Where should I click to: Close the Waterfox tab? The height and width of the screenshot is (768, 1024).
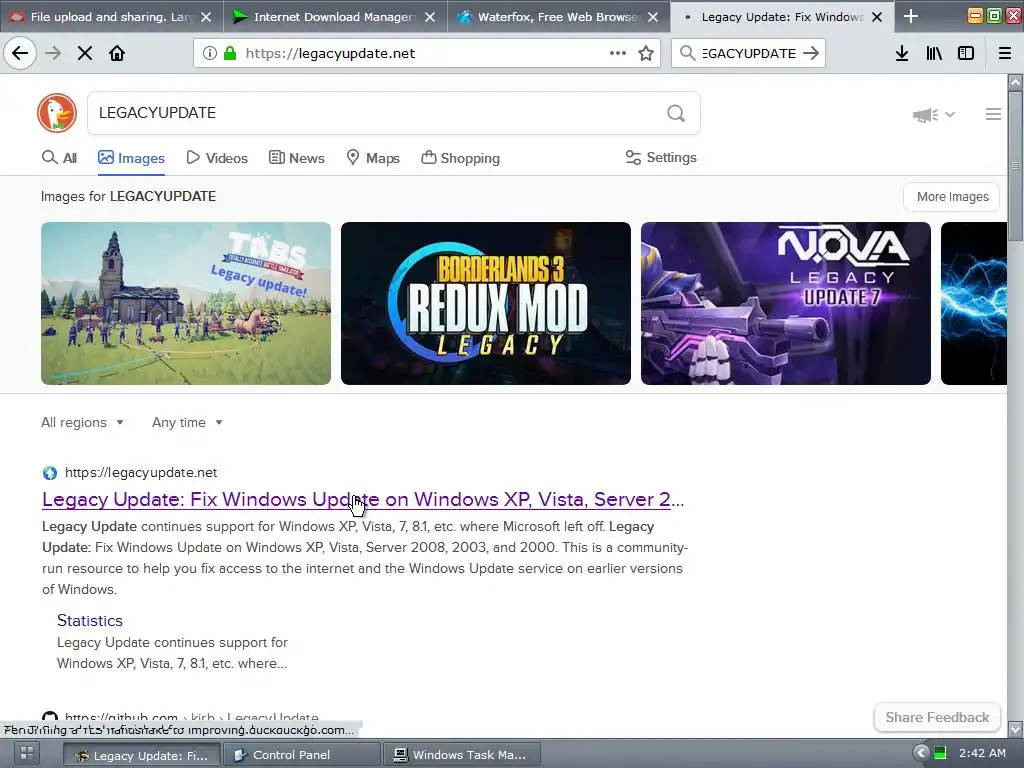(x=652, y=17)
